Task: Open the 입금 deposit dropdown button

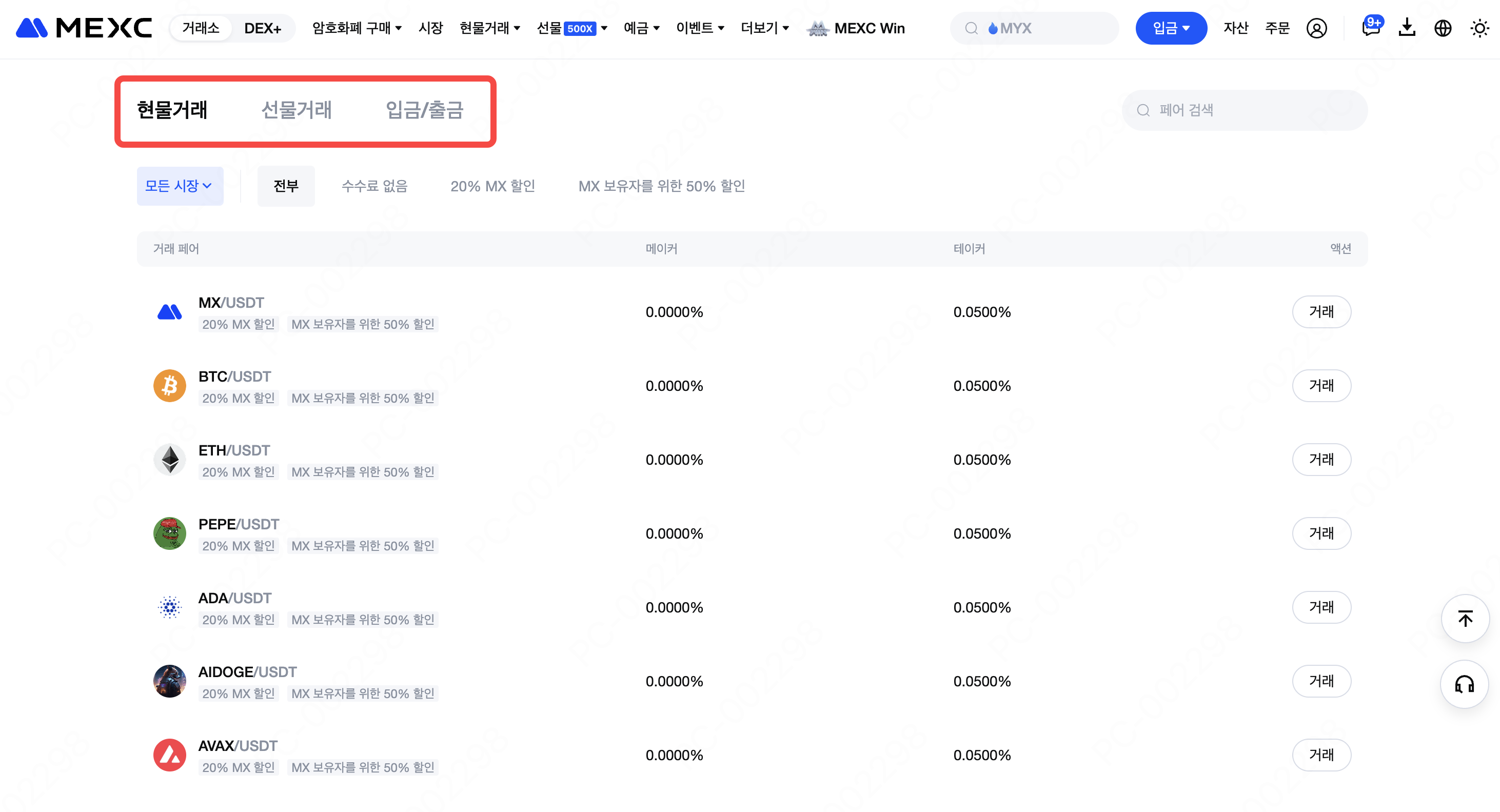Action: (x=1171, y=28)
